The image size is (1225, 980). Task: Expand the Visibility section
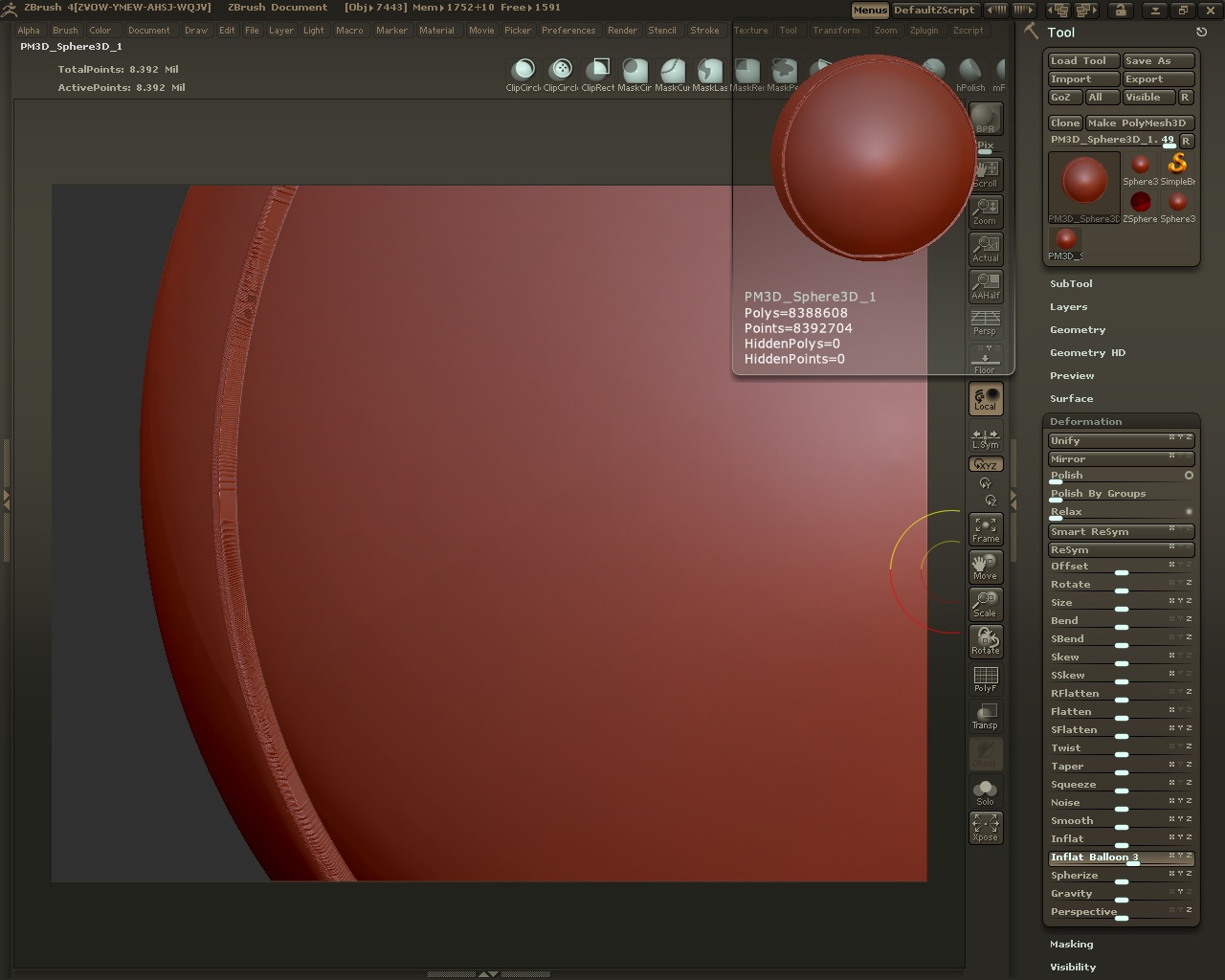(x=1073, y=967)
